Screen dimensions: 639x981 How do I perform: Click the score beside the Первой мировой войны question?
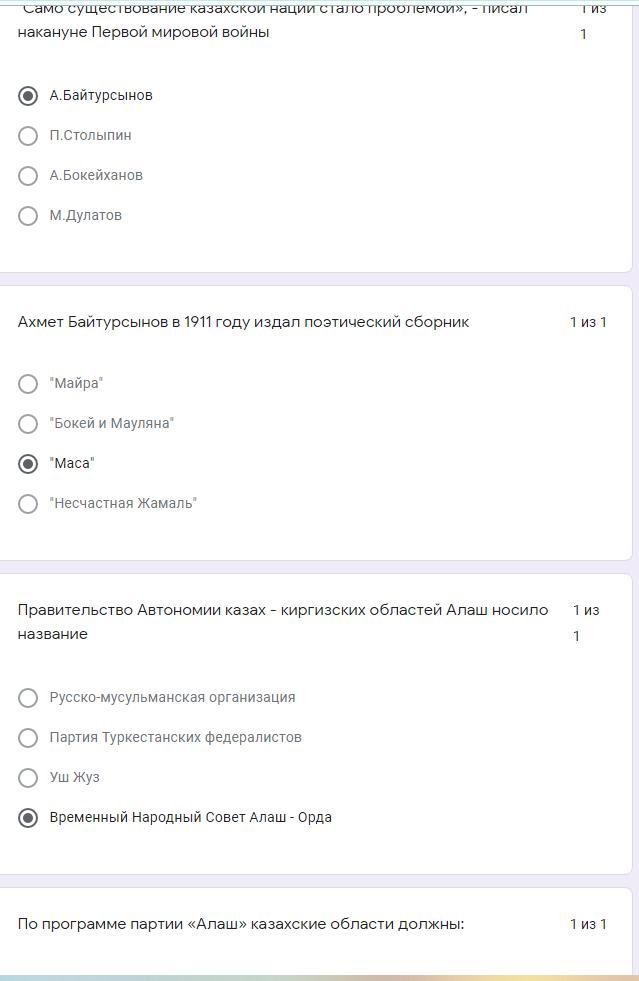[x=590, y=20]
